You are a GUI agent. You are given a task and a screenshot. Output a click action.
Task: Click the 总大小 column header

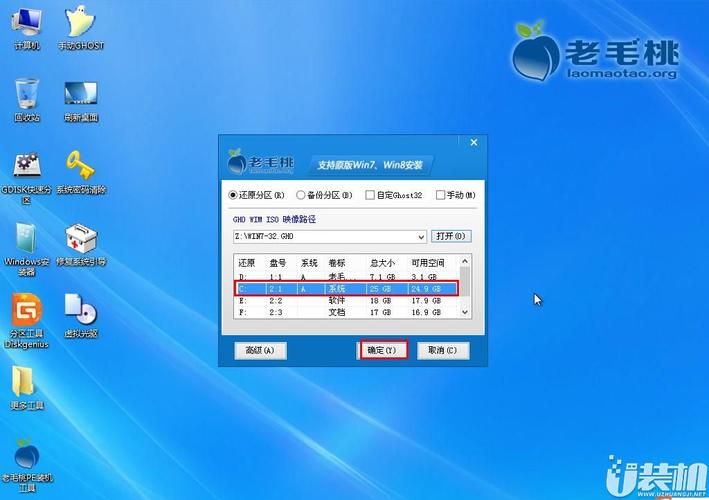pyautogui.click(x=385, y=263)
